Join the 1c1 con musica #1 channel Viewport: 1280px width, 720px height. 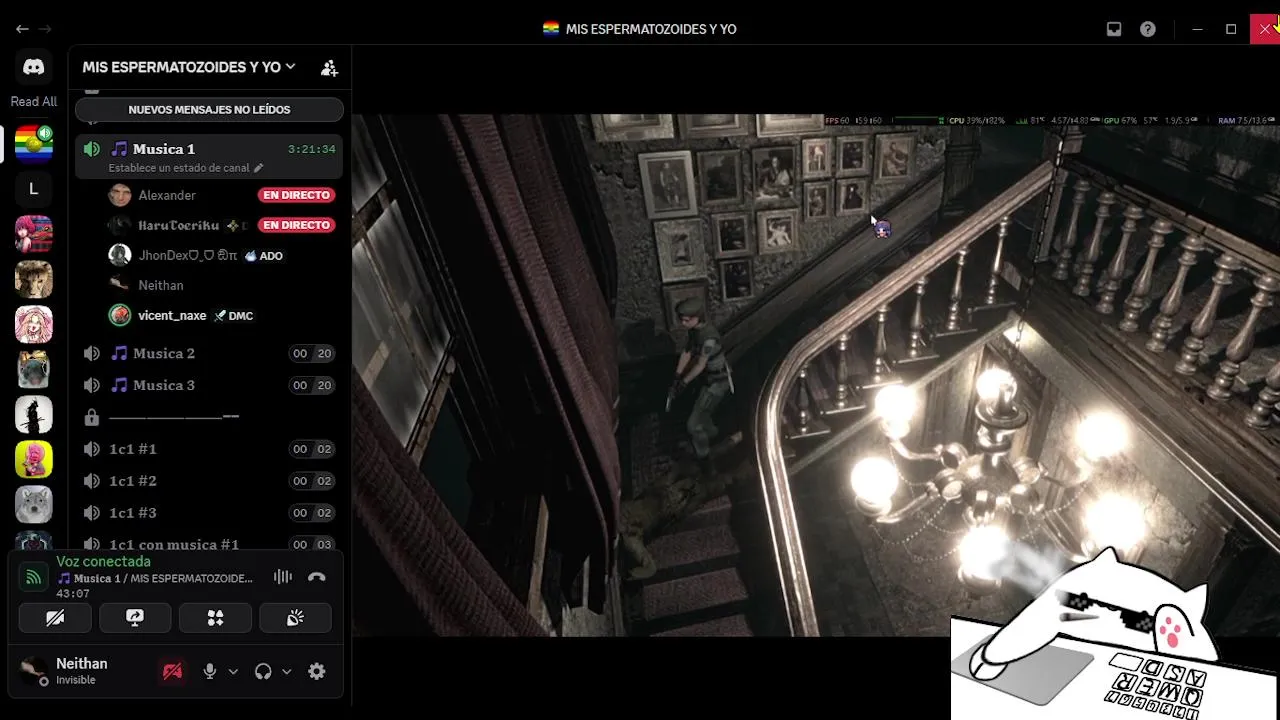209,544
